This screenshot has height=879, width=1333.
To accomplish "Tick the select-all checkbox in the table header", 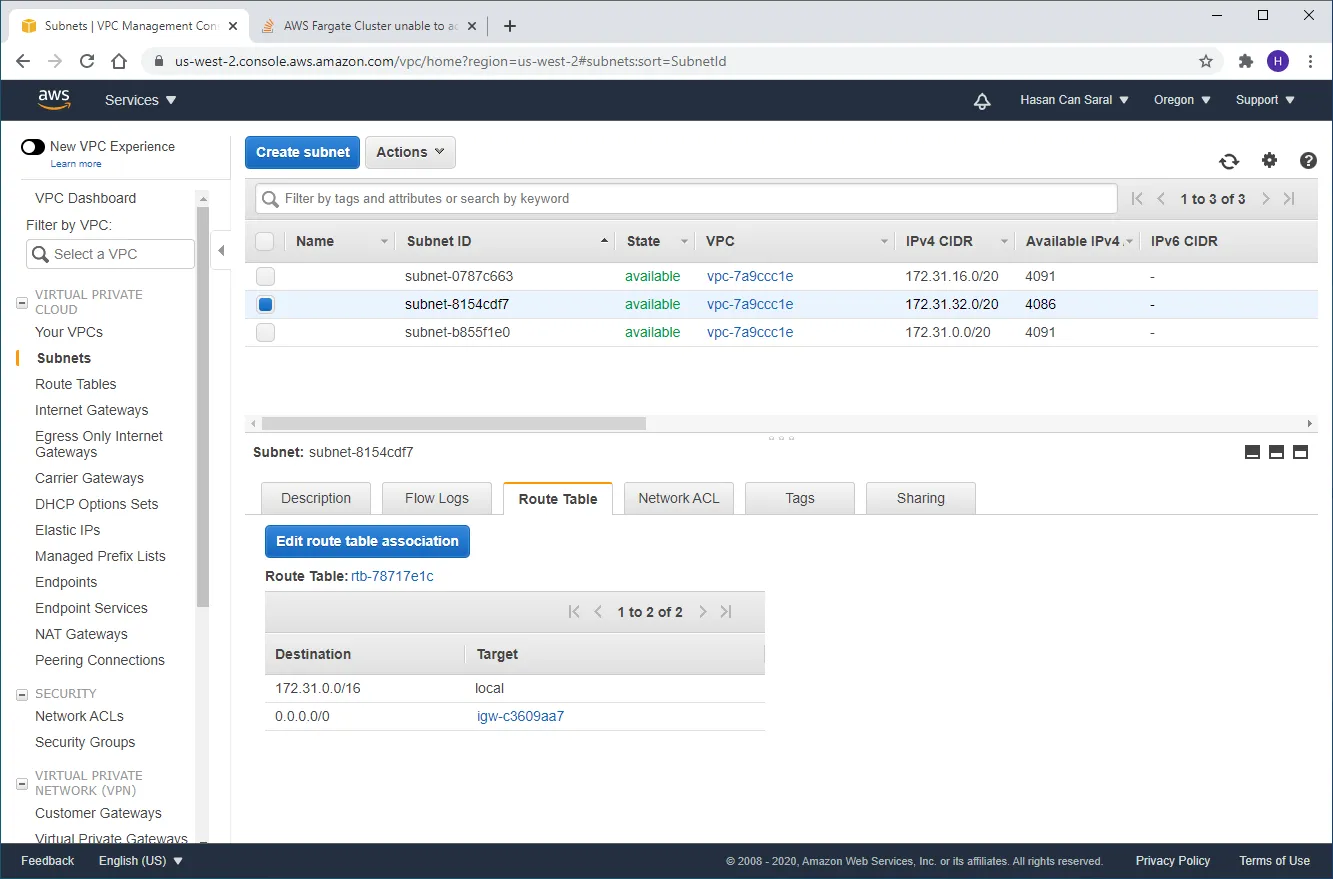I will pos(265,241).
